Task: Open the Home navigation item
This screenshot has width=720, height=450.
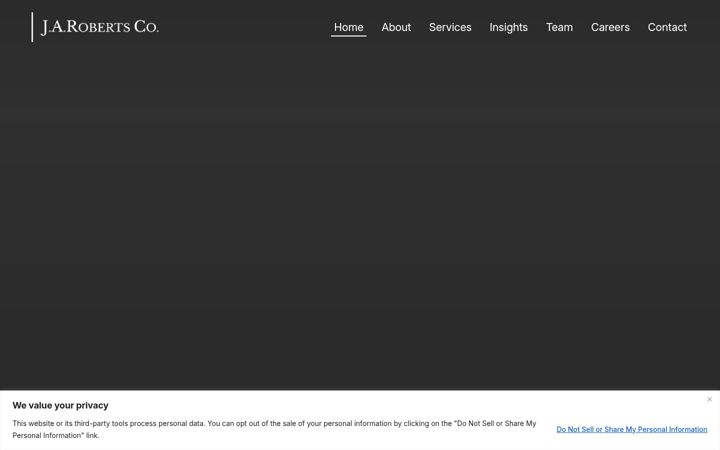Action: [349, 28]
